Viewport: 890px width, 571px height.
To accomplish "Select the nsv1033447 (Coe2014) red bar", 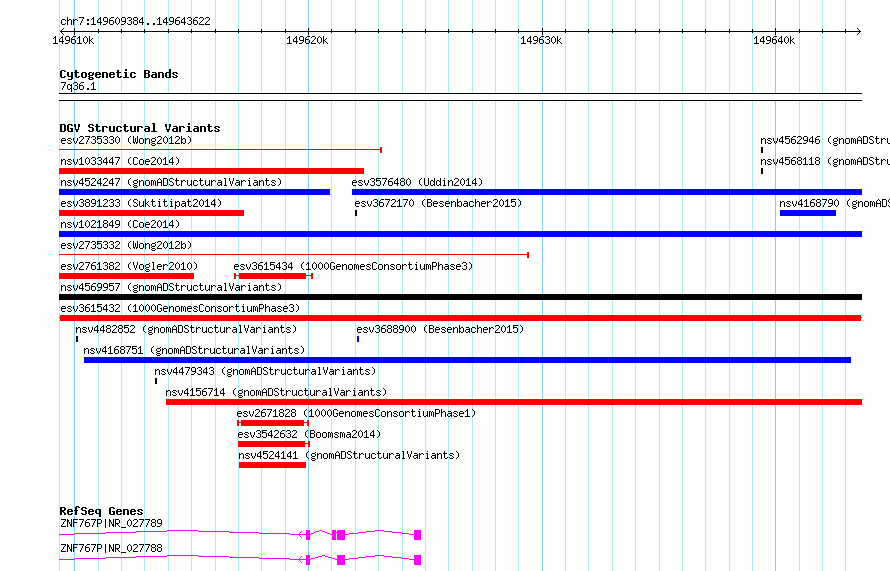I will tap(212, 171).
